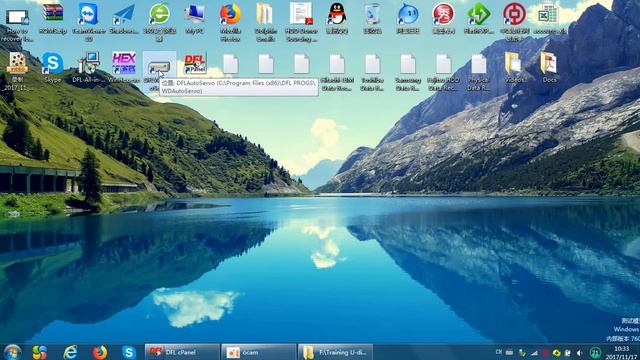640x360 pixels.
Task: Launch Skype from the desktop
Action: [53, 68]
